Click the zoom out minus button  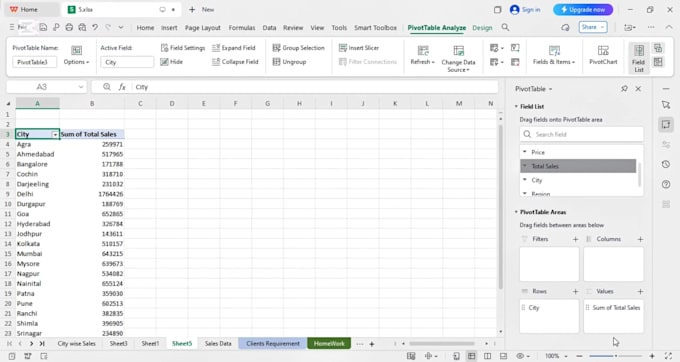[x=579, y=356]
